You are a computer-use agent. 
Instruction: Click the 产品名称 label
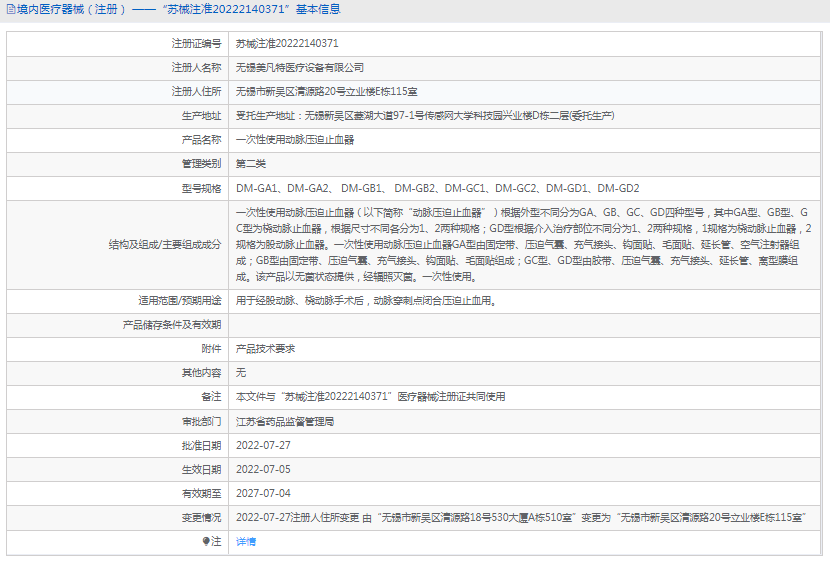[201, 140]
